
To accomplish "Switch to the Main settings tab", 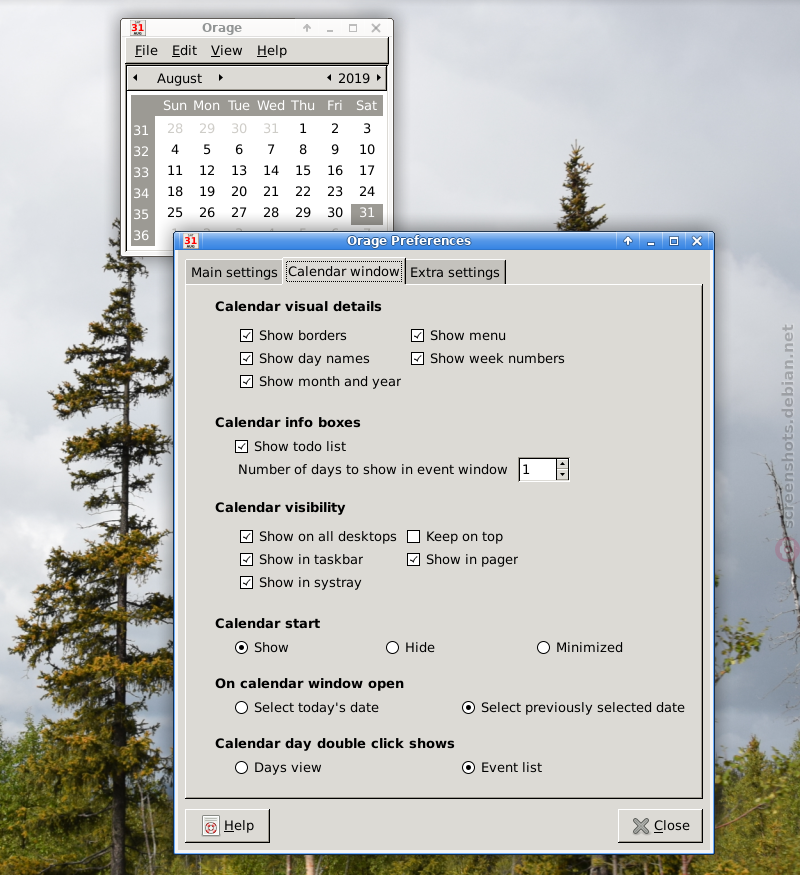I will click(x=234, y=272).
